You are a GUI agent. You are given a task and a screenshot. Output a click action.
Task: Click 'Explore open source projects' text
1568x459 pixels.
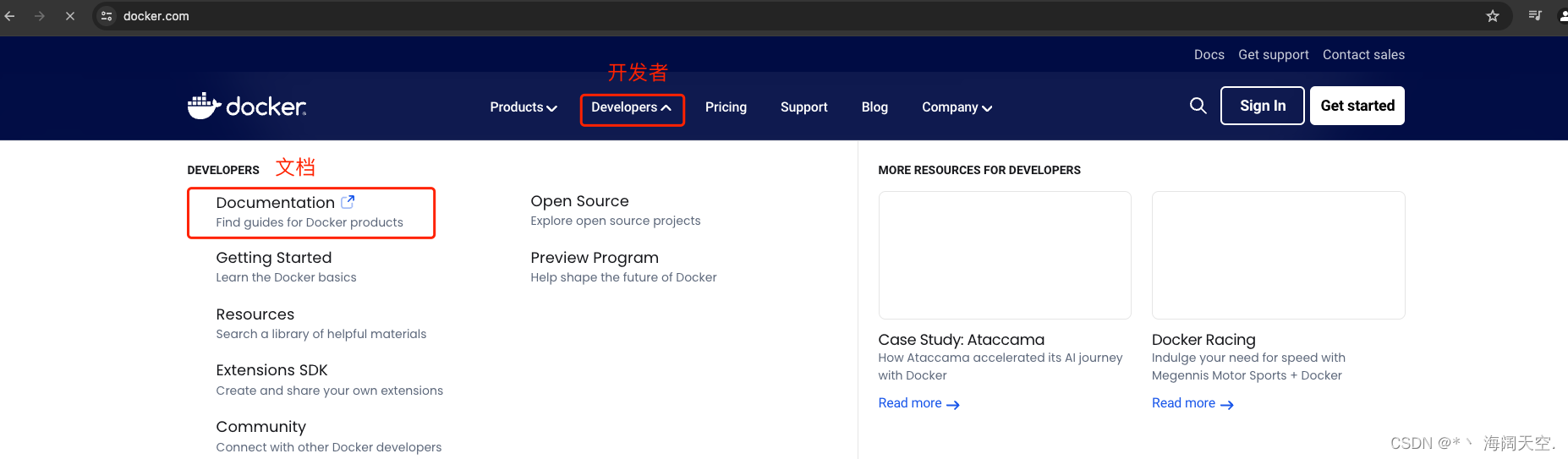click(615, 221)
